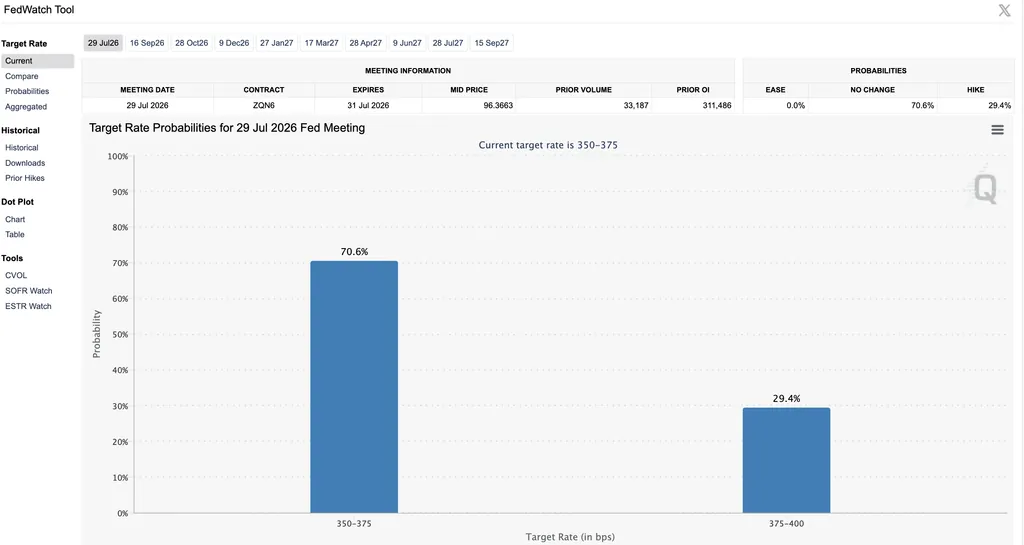Select the 15 Sep27 meeting tab

492,43
